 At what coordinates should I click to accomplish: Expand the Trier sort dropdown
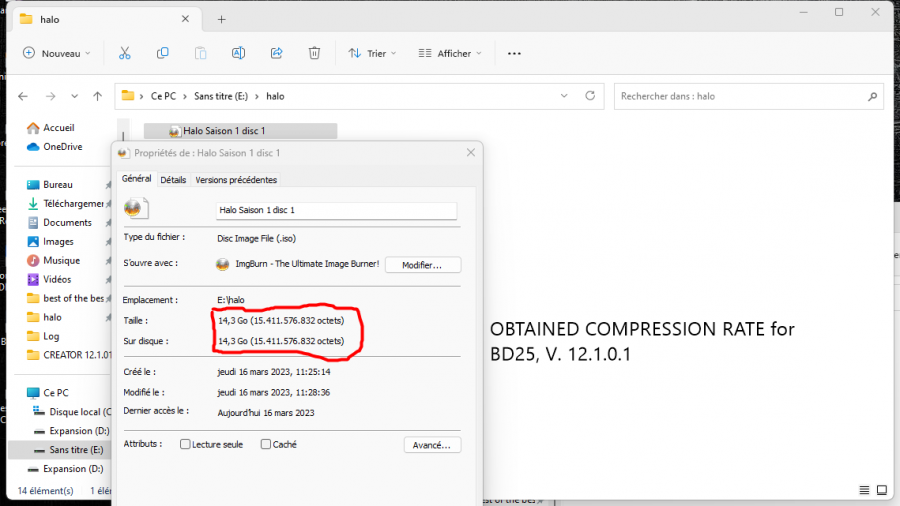(372, 53)
